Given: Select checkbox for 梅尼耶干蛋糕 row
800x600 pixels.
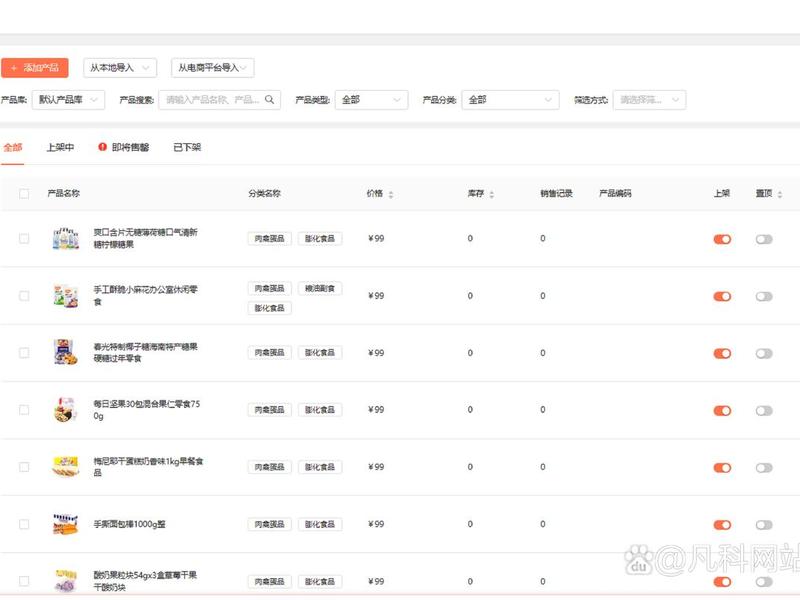Looking at the screenshot, I should [24, 467].
